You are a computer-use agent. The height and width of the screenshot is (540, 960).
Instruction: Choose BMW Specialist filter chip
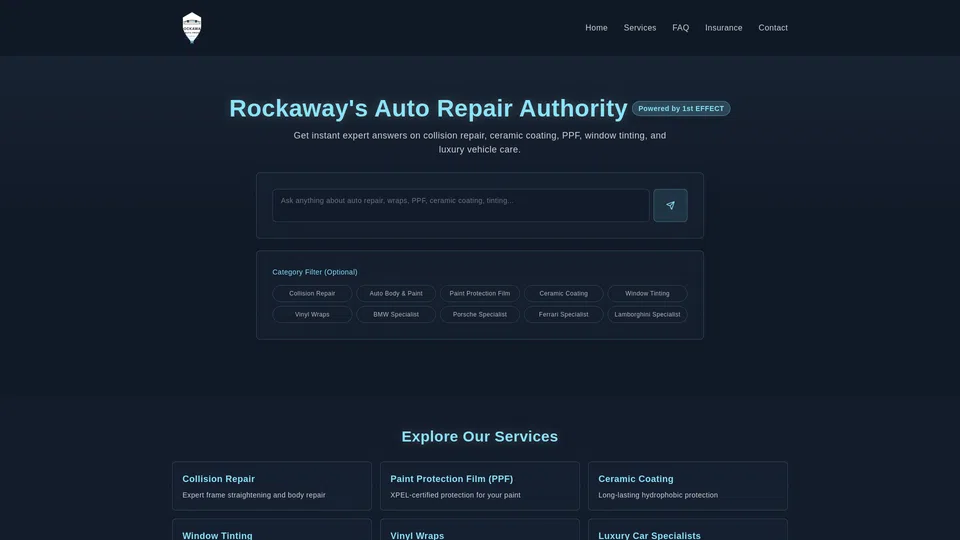coord(396,314)
